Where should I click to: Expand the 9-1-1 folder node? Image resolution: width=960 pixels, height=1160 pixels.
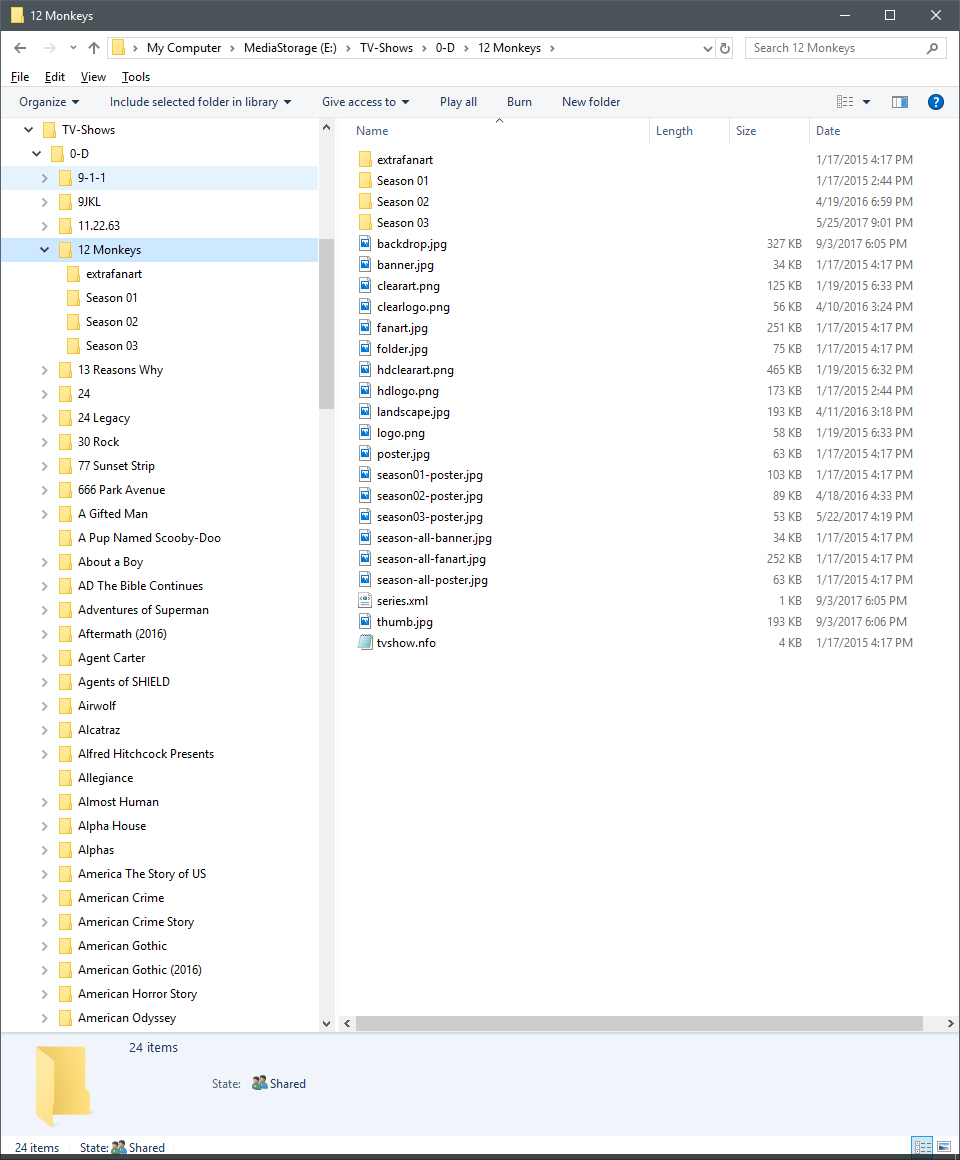[44, 178]
